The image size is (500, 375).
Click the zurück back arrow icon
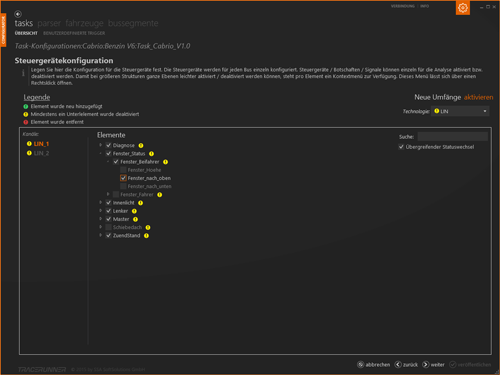click(x=398, y=364)
